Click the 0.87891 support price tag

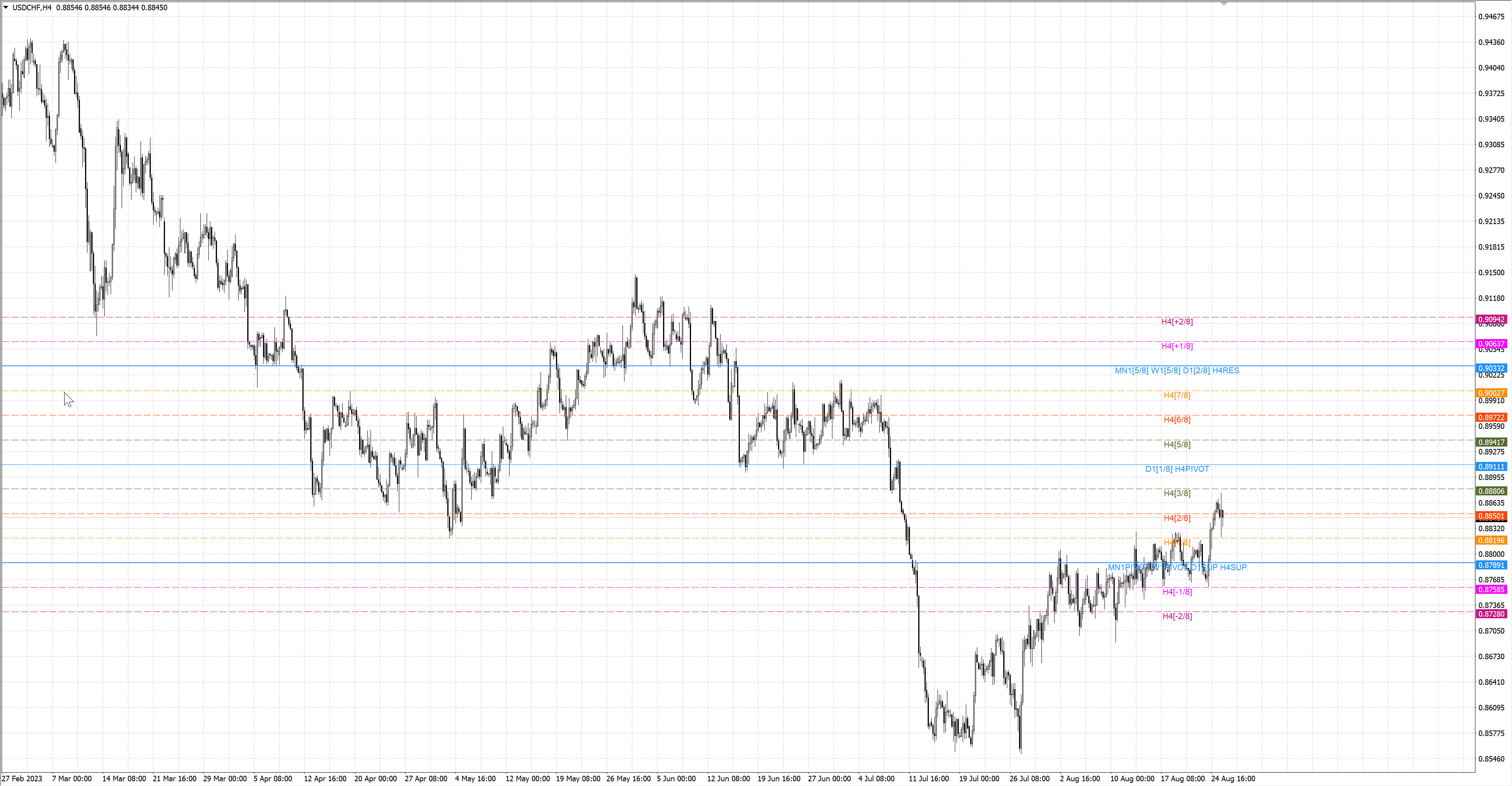tap(1491, 565)
